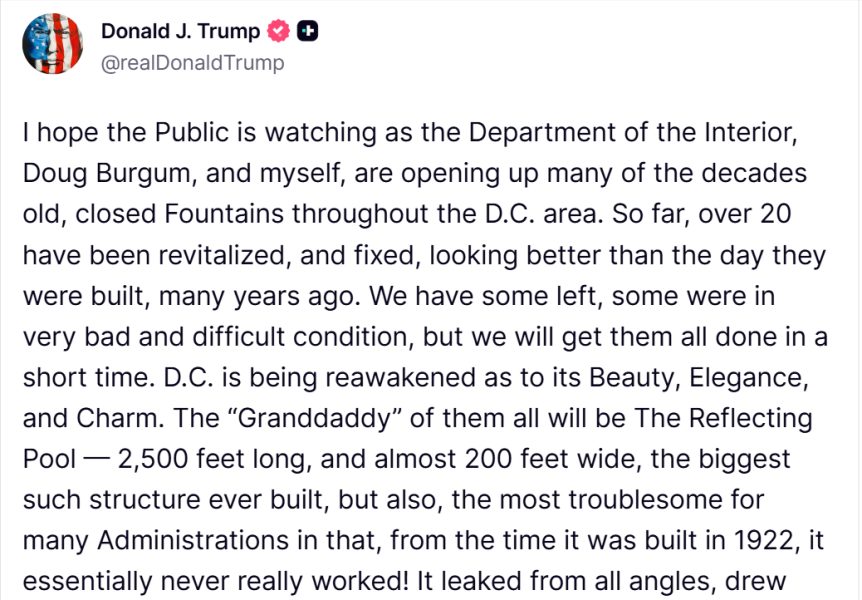Image resolution: width=862 pixels, height=600 pixels.
Task: Open the flag-painted profile avatar
Action: pyautogui.click(x=52, y=44)
